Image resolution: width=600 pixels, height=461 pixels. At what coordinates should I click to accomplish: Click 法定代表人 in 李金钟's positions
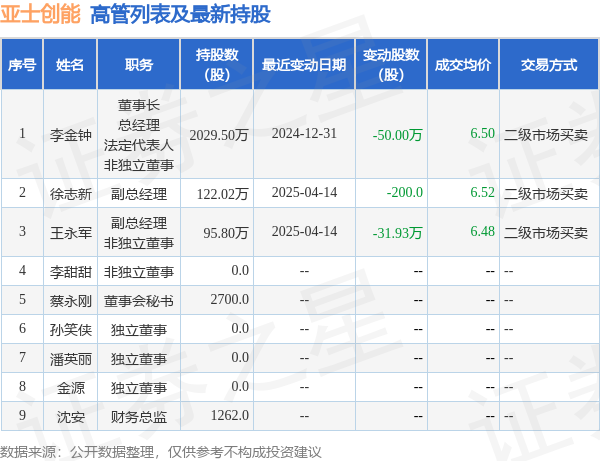[139, 145]
